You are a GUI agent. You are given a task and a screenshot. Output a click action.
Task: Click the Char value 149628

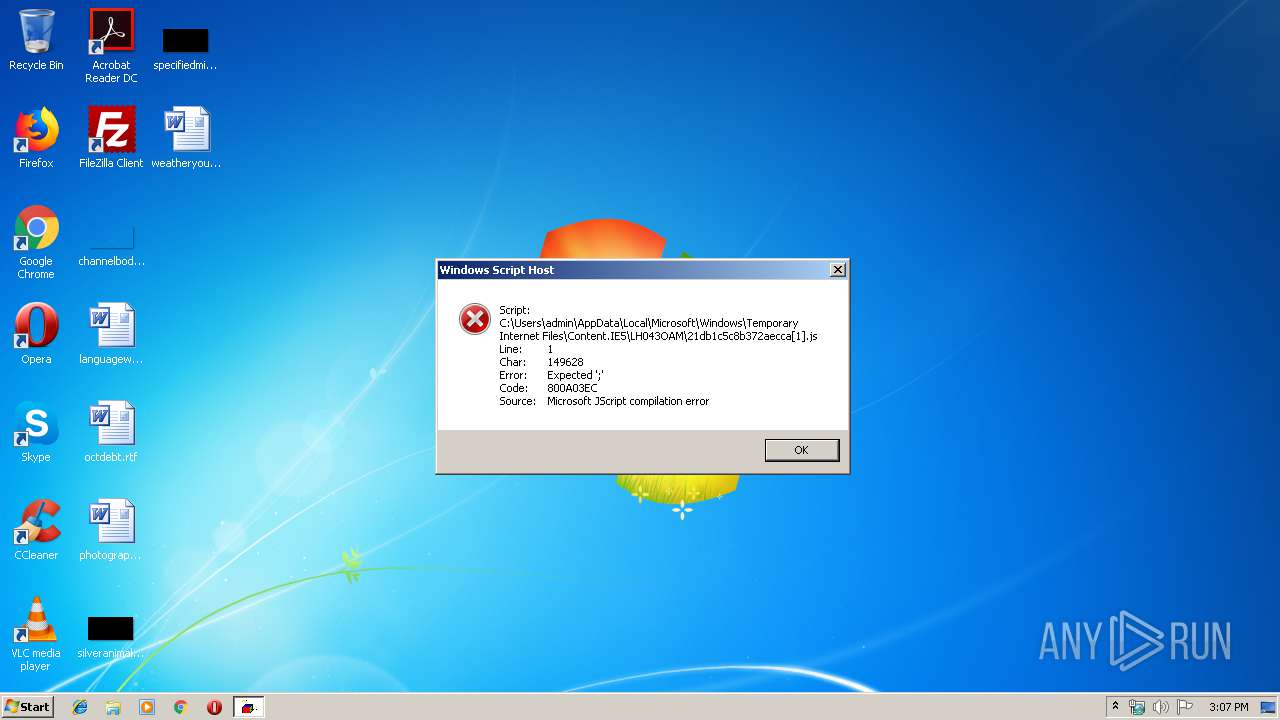(x=565, y=362)
